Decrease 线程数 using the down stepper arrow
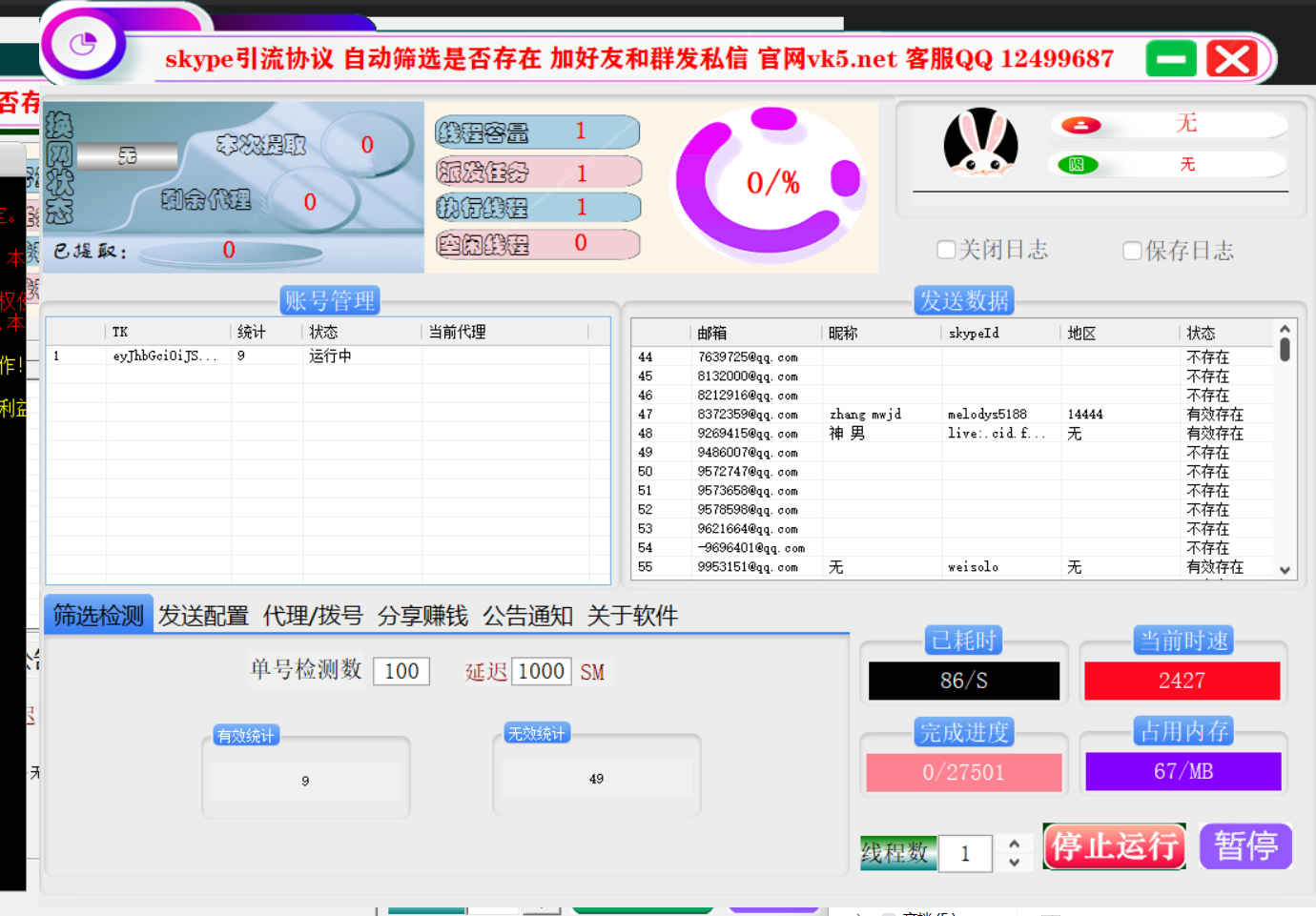Screen dimensions: 1316x916 pyautogui.click(x=1014, y=863)
